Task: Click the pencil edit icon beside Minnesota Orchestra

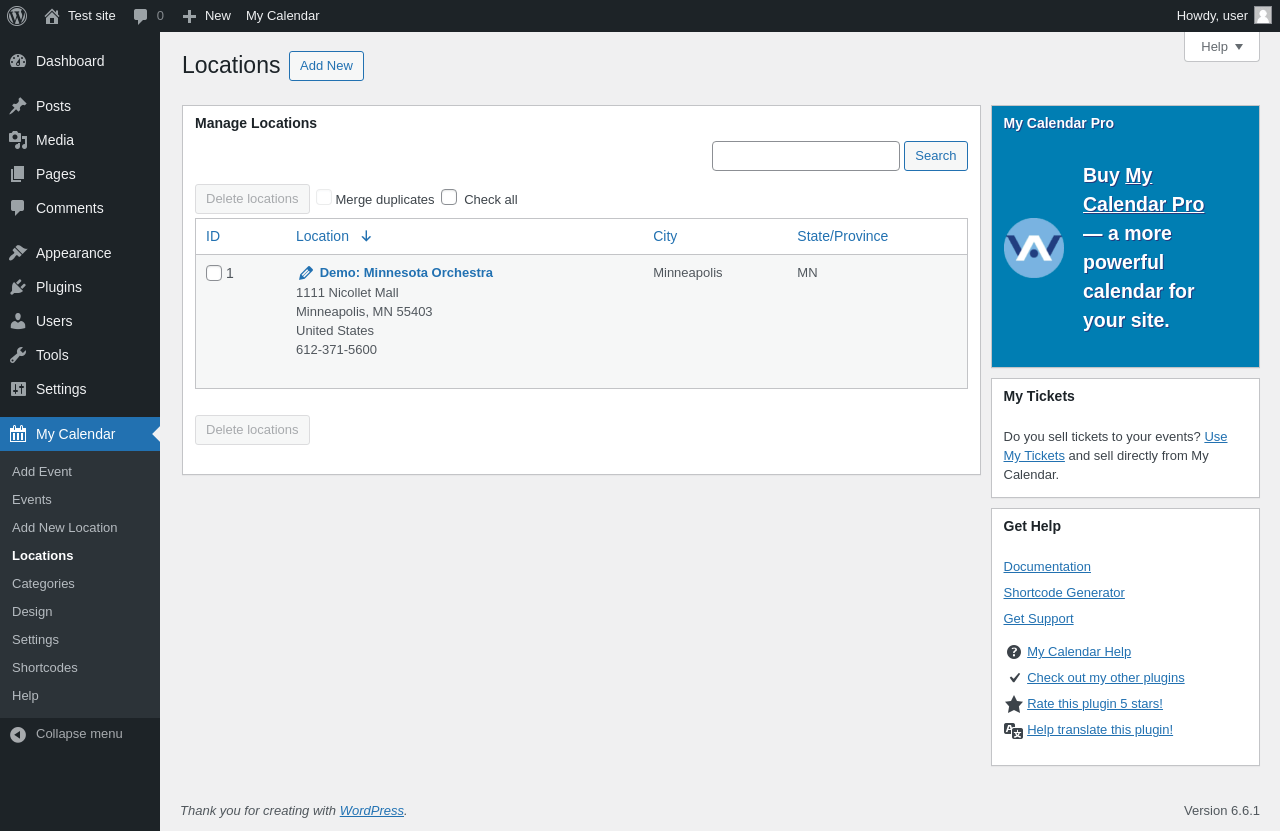Action: pyautogui.click(x=306, y=273)
